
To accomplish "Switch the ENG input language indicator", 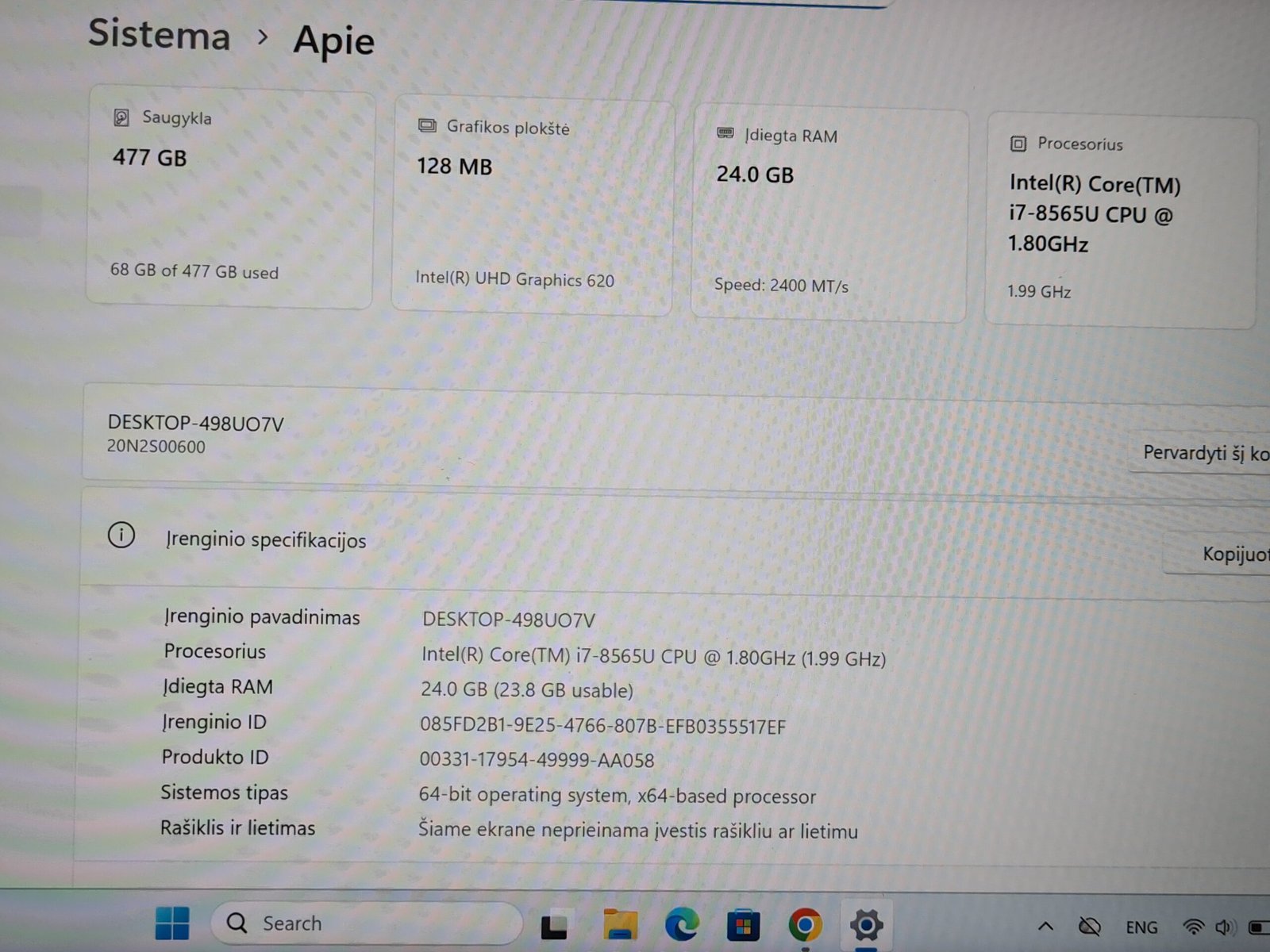I will pyautogui.click(x=1141, y=927).
